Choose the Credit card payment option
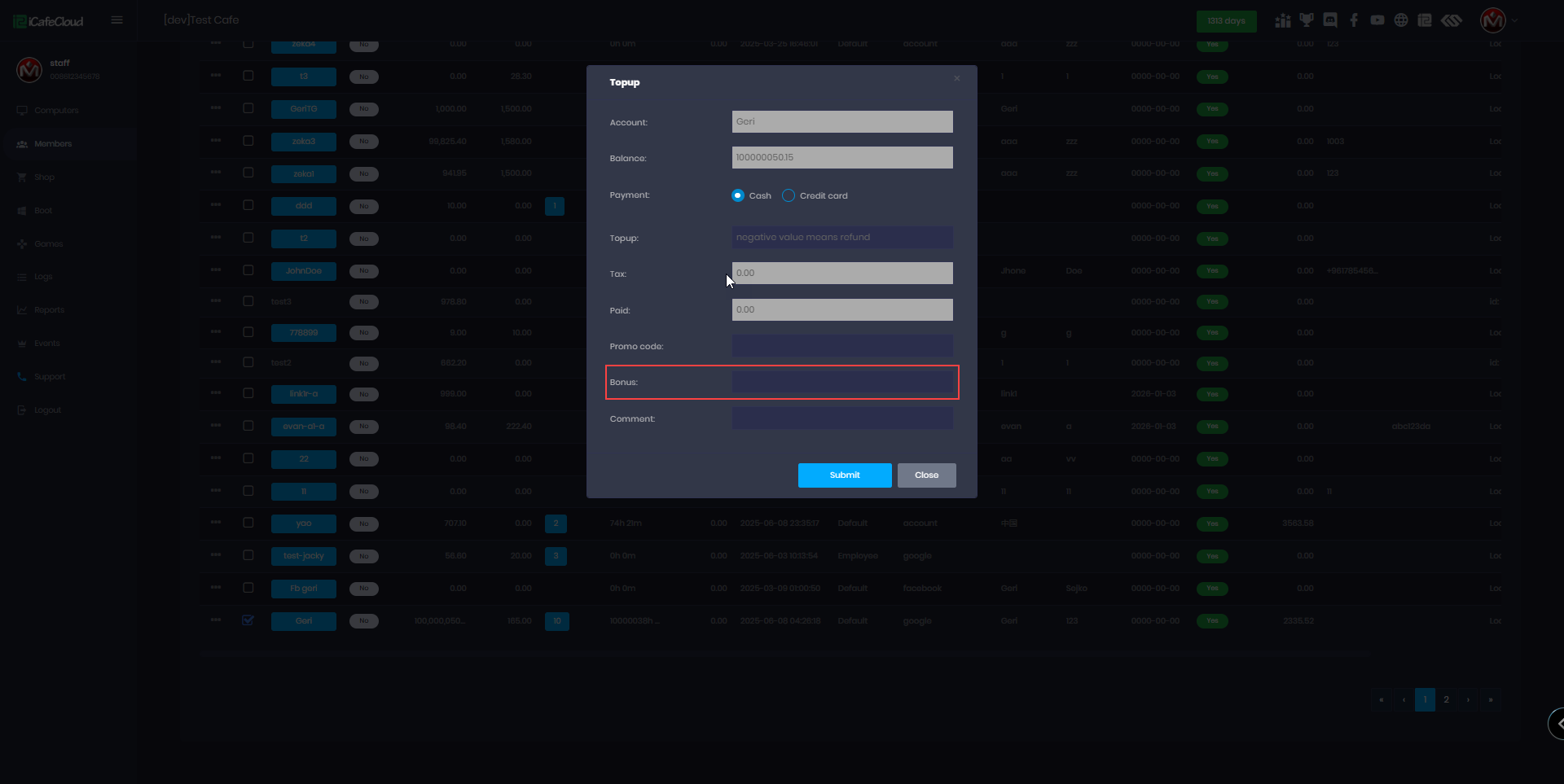Screen dimensions: 1564x784 [x=789, y=195]
